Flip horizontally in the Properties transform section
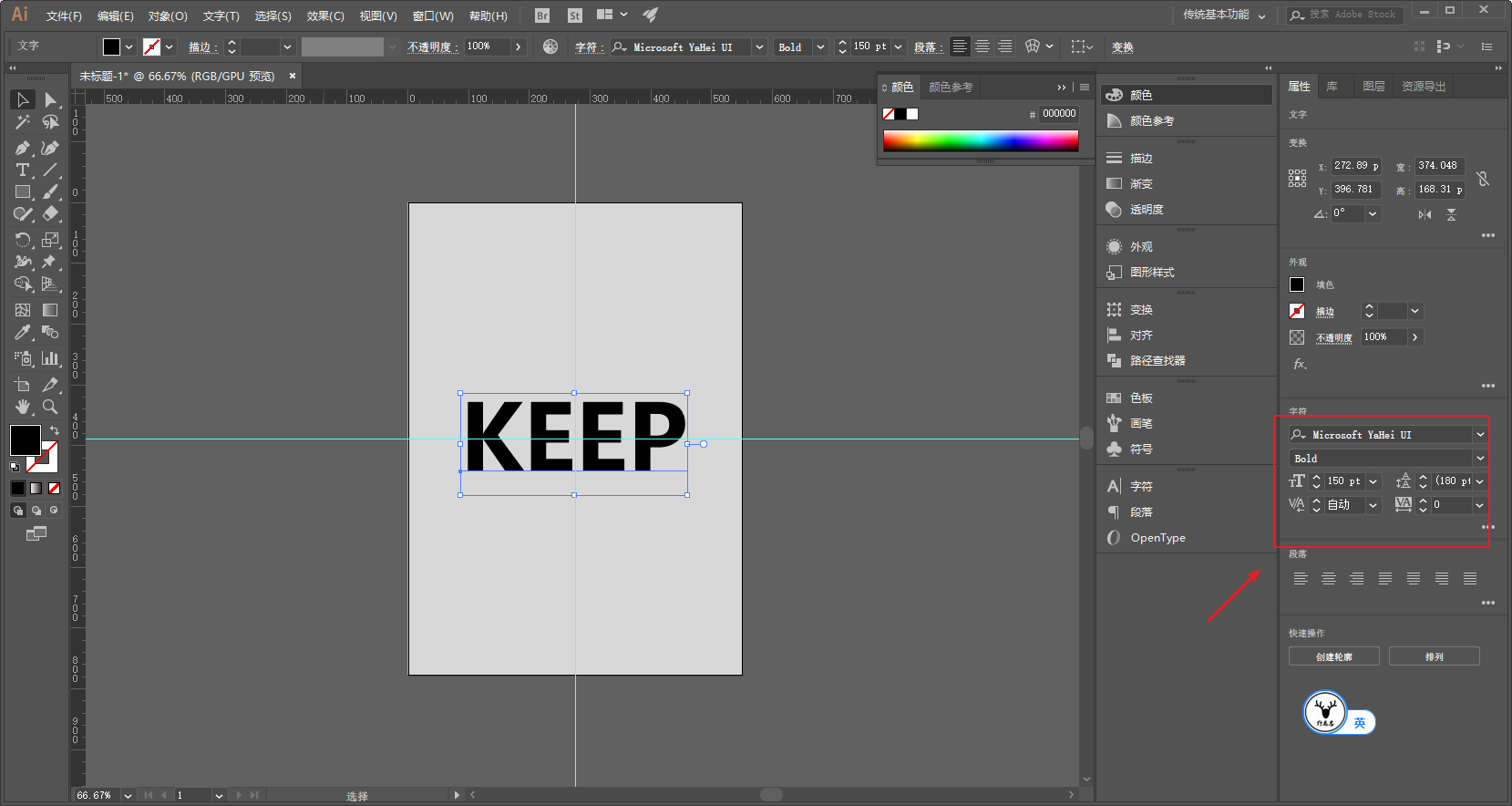 (x=1425, y=214)
